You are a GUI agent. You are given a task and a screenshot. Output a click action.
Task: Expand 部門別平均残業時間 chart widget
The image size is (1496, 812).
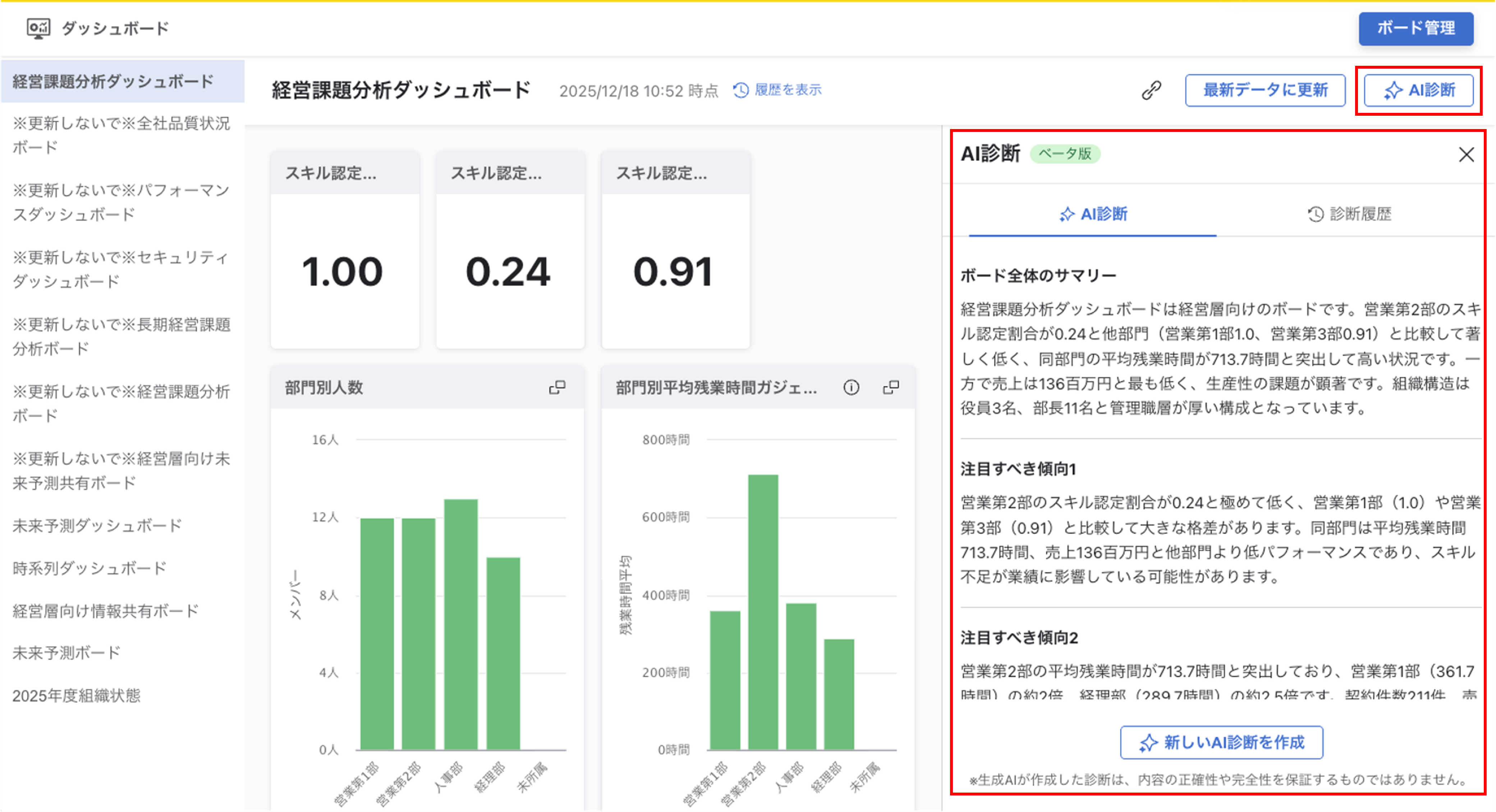point(891,387)
